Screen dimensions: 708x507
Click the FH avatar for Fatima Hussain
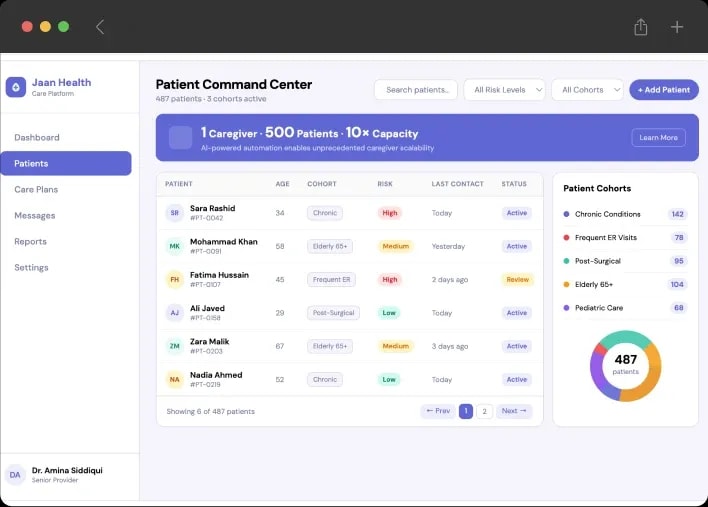point(174,279)
